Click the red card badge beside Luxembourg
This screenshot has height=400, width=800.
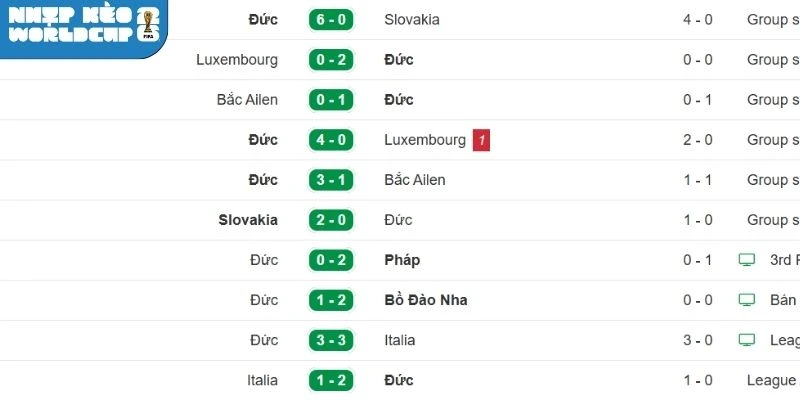pos(480,140)
